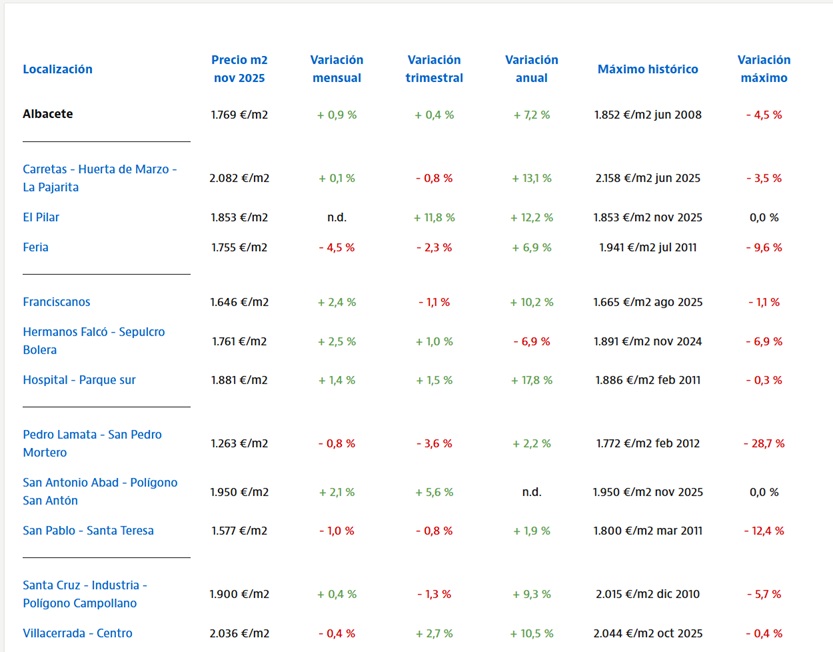
Task: Open San Antonio Abad - Polígono San Antón
Action: coord(99,491)
